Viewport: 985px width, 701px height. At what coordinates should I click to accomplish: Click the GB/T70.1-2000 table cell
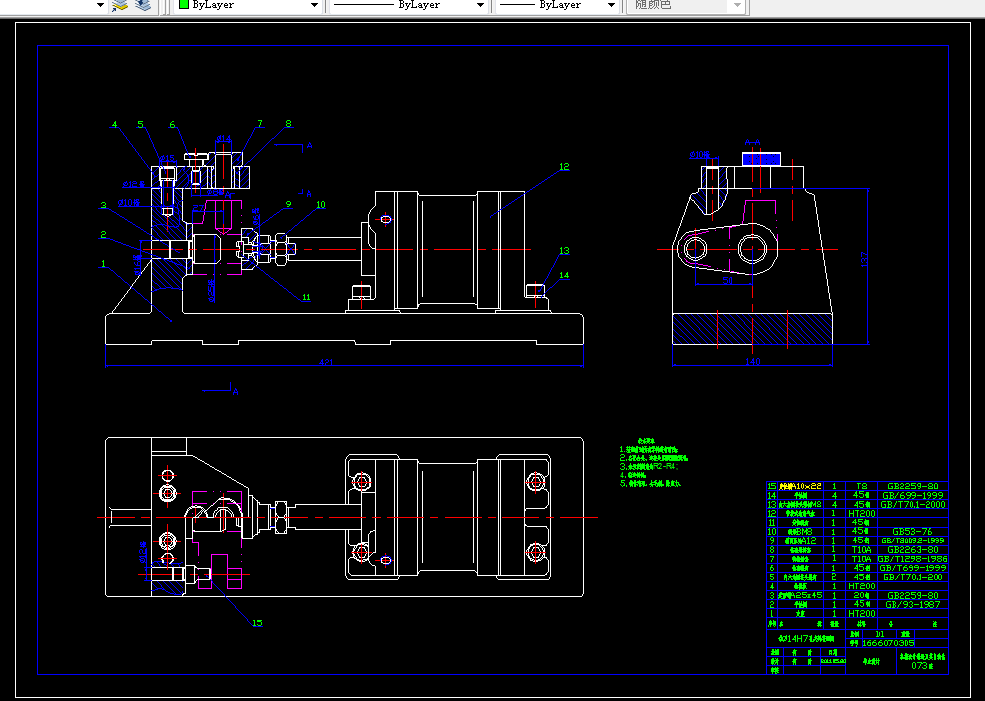pos(913,504)
